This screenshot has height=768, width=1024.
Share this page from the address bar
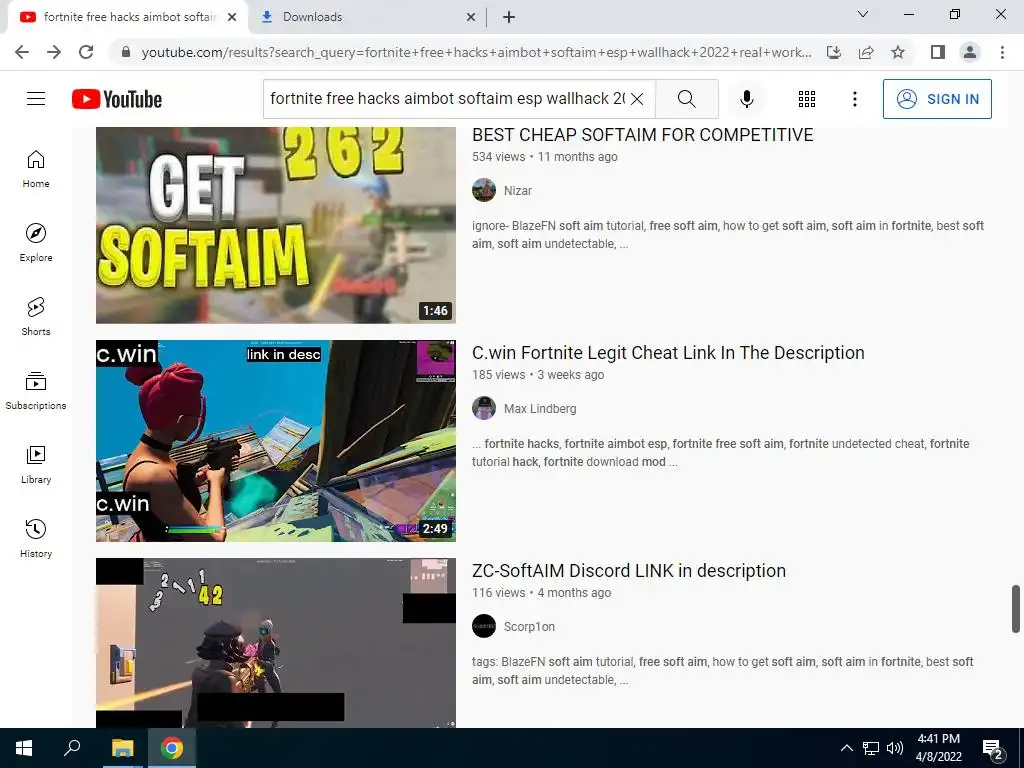pos(866,52)
